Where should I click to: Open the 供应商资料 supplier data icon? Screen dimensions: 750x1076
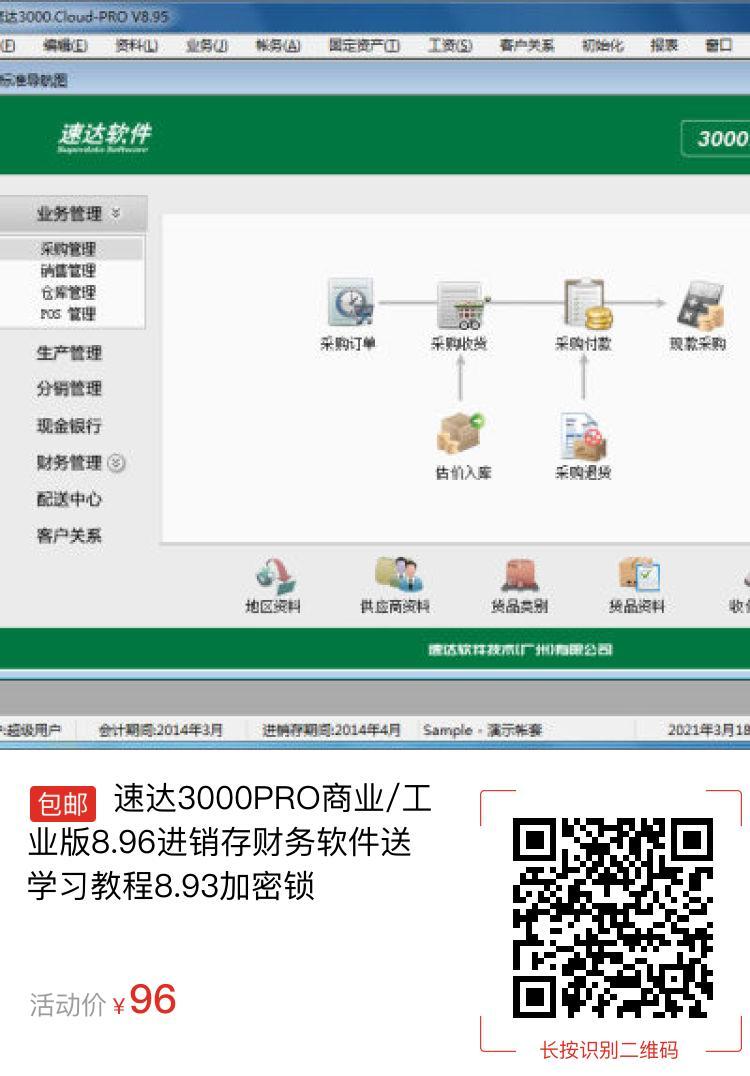pyautogui.click(x=397, y=574)
